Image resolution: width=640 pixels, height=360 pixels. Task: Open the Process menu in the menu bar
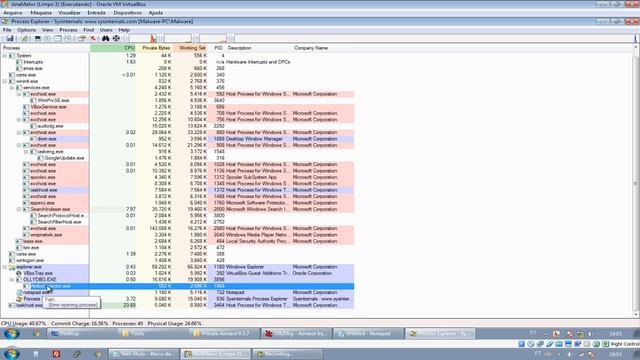click(x=68, y=30)
